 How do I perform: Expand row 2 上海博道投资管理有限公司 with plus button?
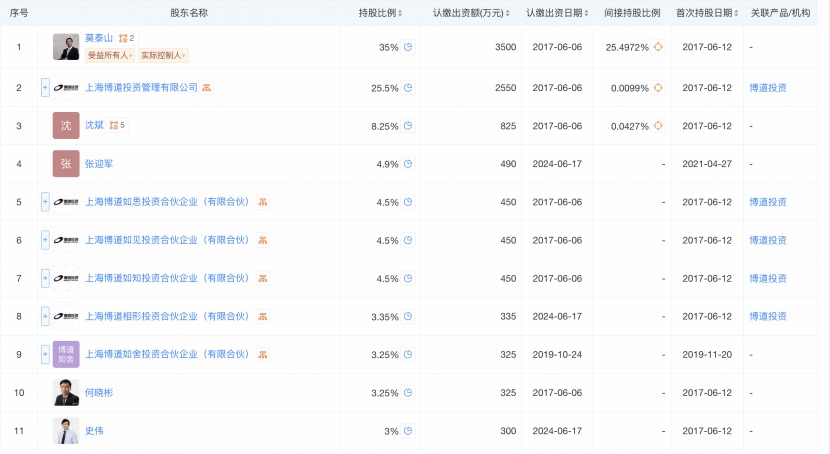tap(45, 88)
